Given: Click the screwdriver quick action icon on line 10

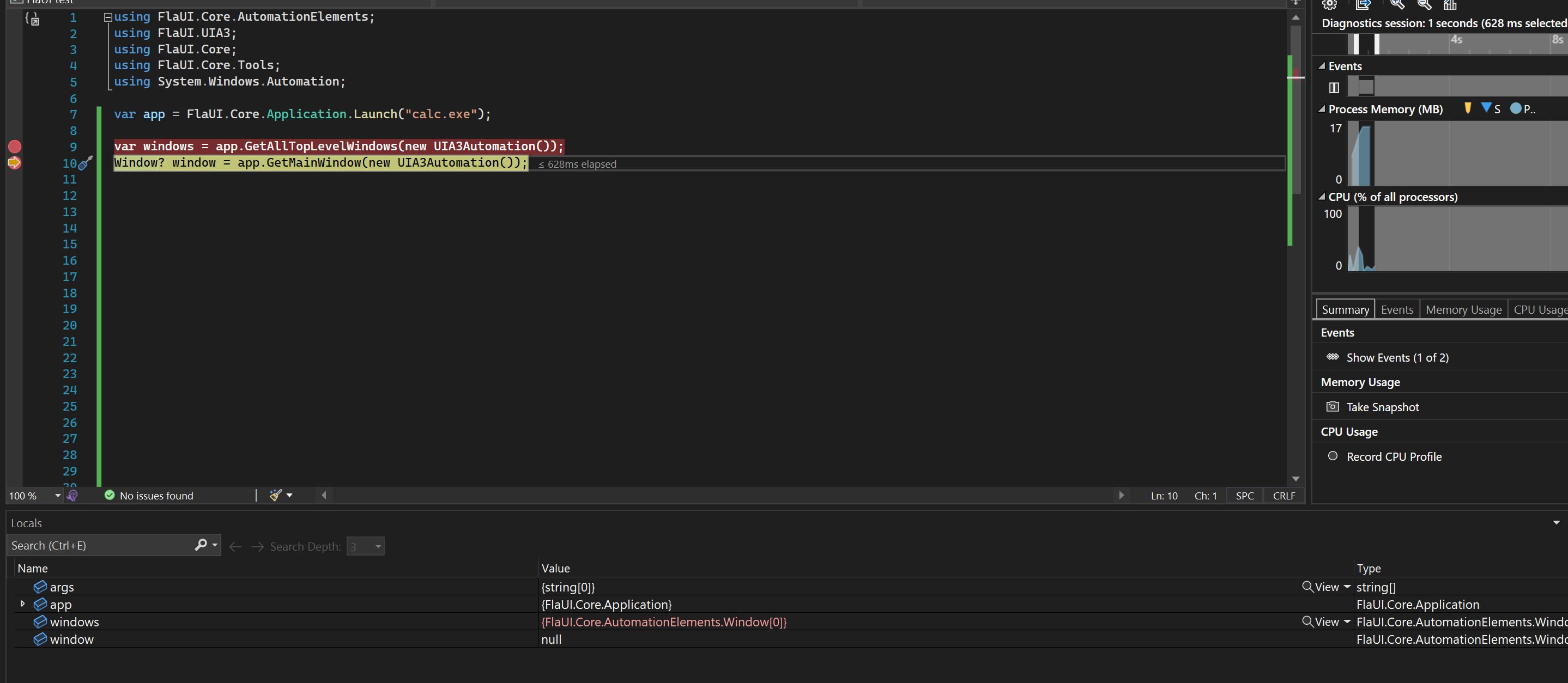Looking at the screenshot, I should point(86,162).
